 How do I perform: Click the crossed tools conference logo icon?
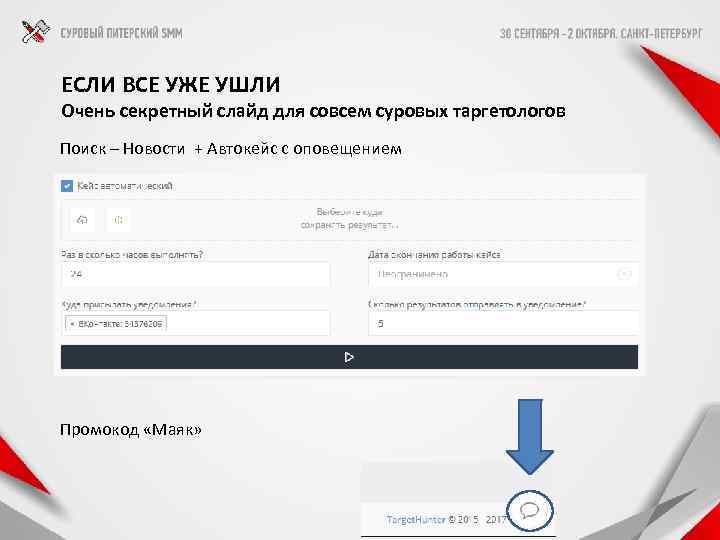[35, 32]
